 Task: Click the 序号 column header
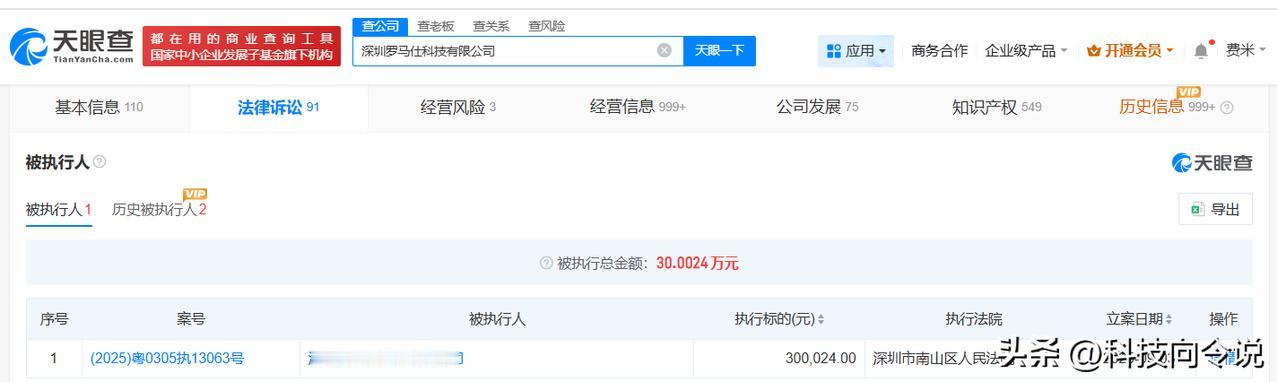54,319
